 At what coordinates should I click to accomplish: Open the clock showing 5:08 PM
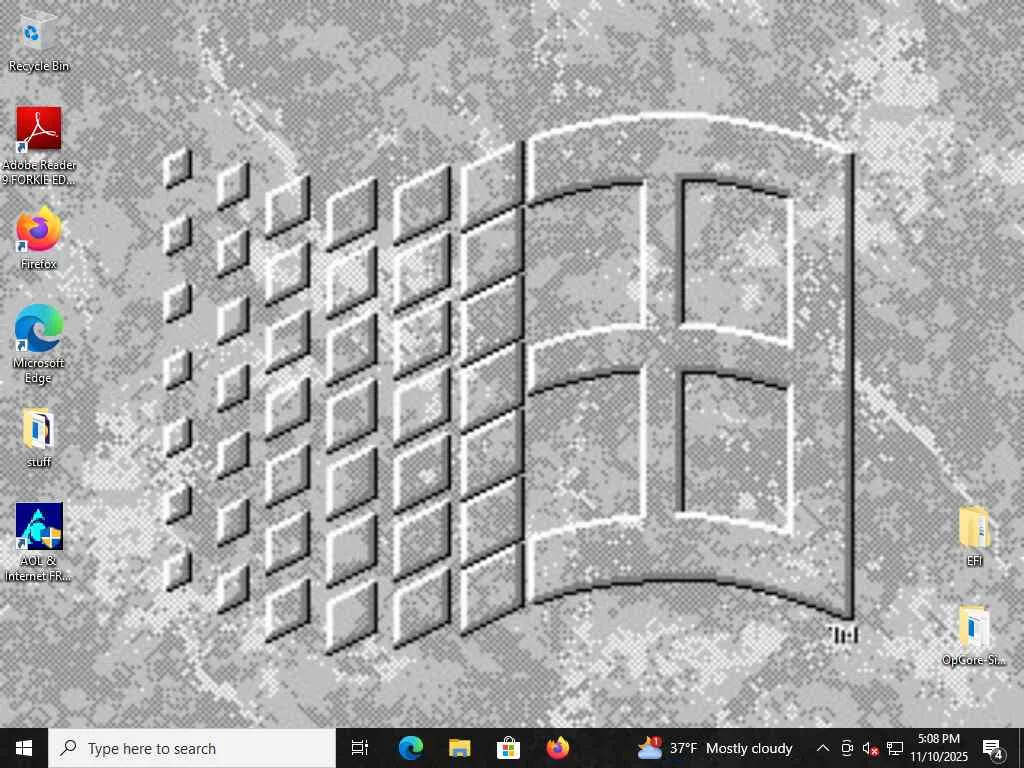pyautogui.click(x=938, y=748)
